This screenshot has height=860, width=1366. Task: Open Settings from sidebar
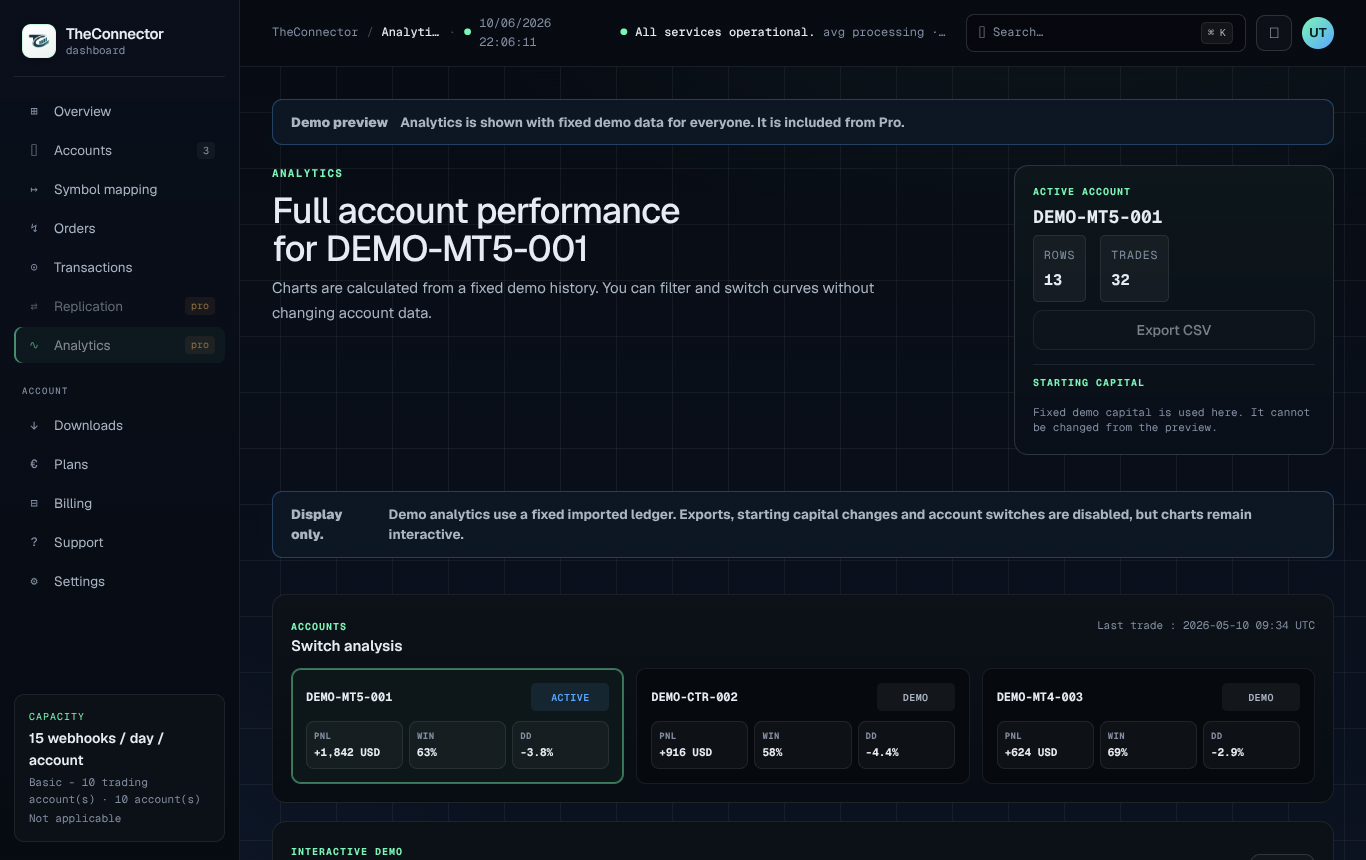pos(119,581)
